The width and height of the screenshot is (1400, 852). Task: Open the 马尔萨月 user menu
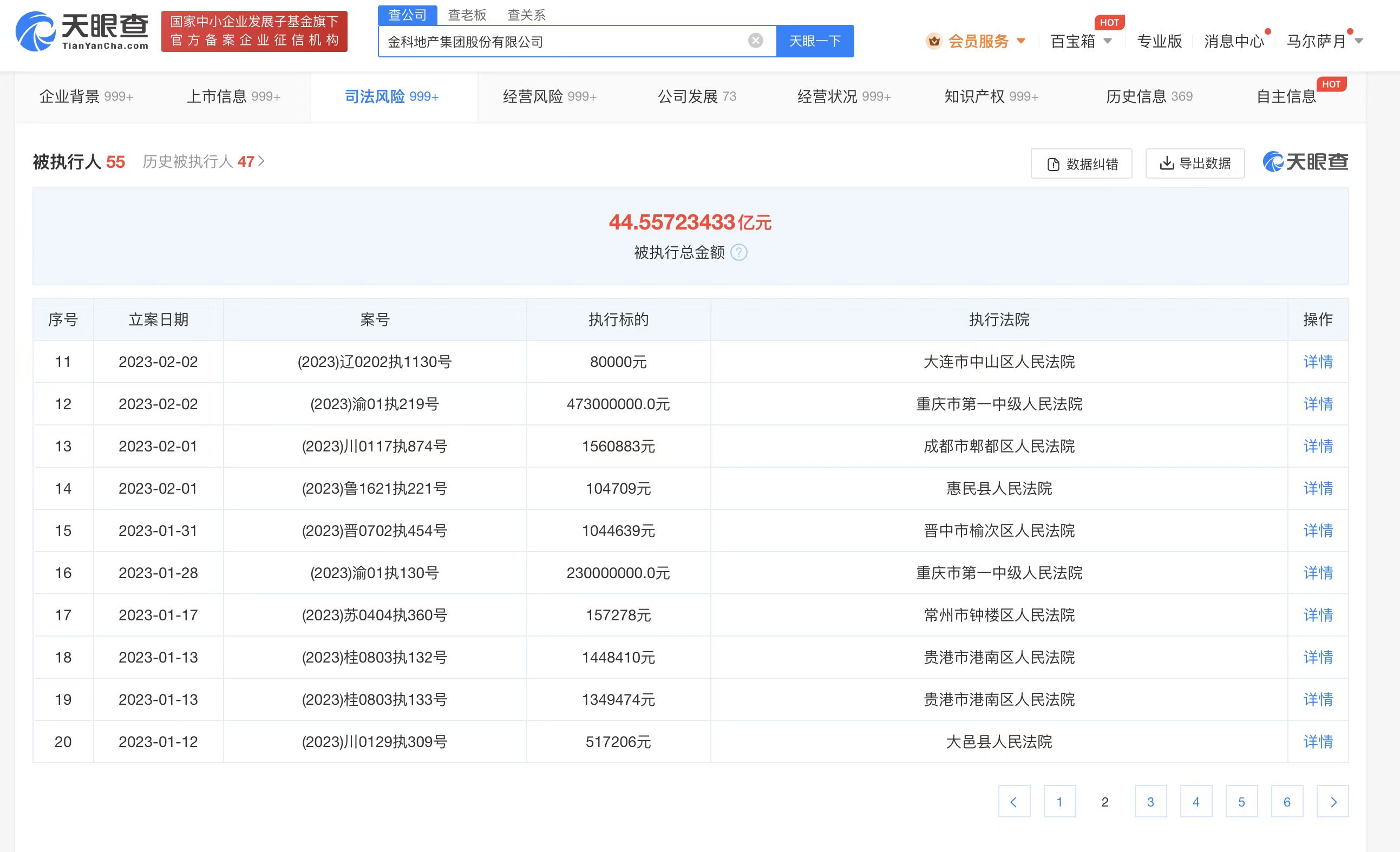(1324, 41)
